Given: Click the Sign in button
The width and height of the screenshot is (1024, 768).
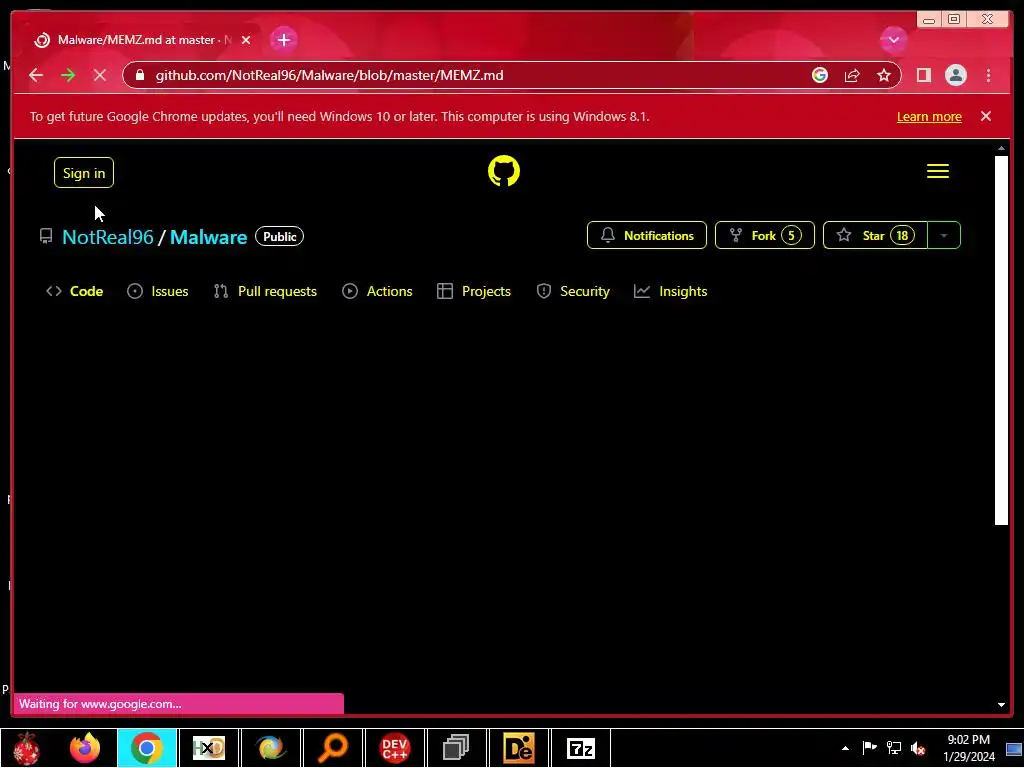Looking at the screenshot, I should coord(84,172).
